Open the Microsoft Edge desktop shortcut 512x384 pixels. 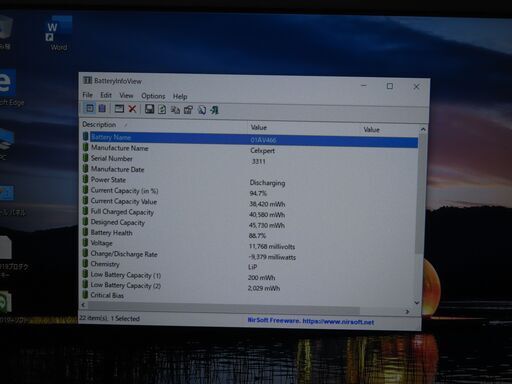(x=8, y=87)
